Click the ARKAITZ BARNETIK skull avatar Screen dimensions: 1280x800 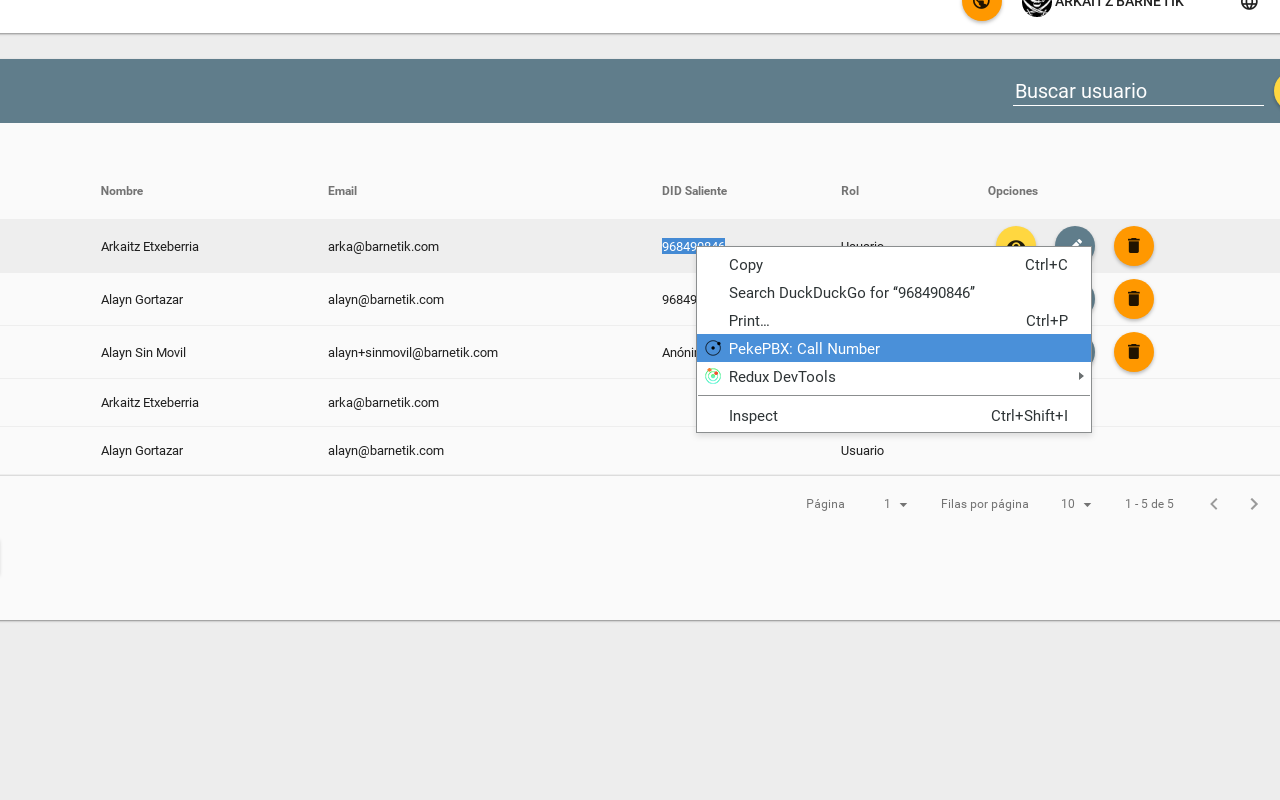(1035, 7)
